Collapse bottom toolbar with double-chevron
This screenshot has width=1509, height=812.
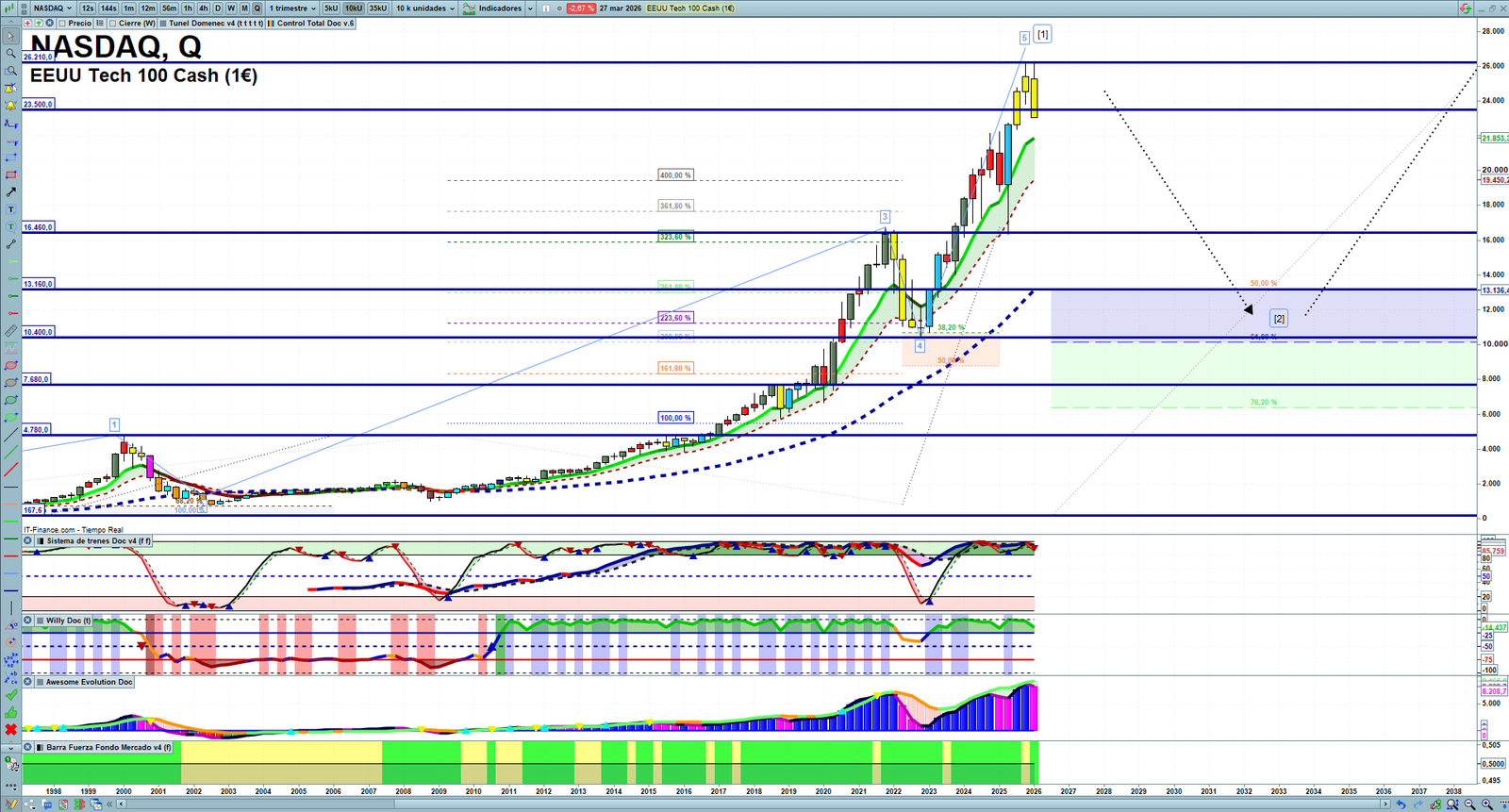[x=109, y=804]
